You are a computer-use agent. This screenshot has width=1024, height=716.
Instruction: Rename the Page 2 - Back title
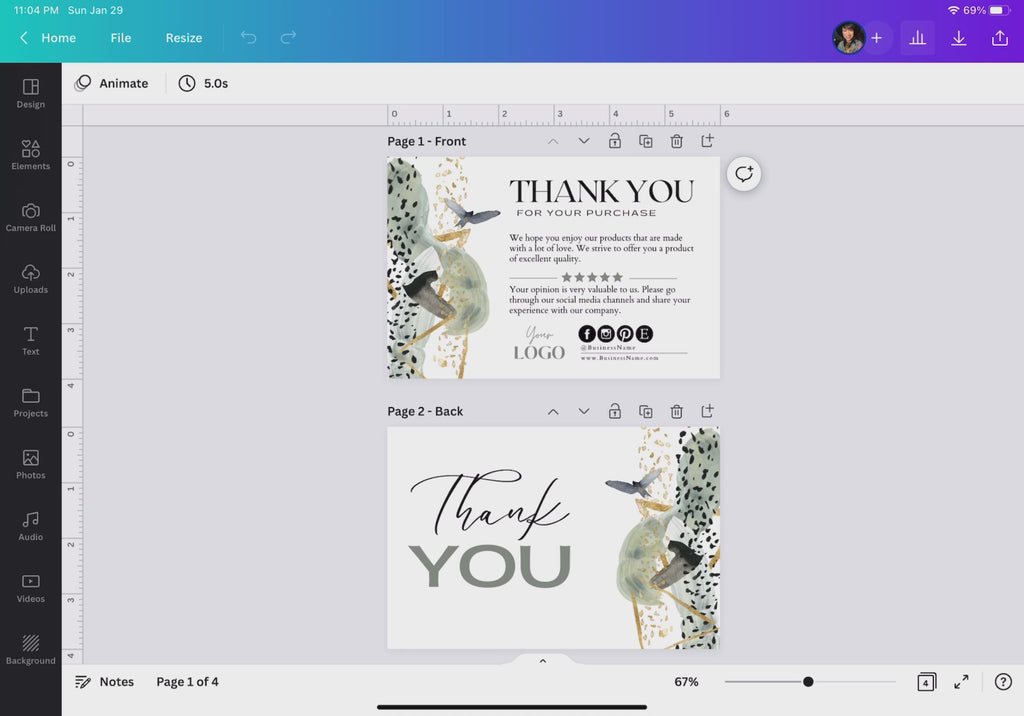tap(425, 411)
